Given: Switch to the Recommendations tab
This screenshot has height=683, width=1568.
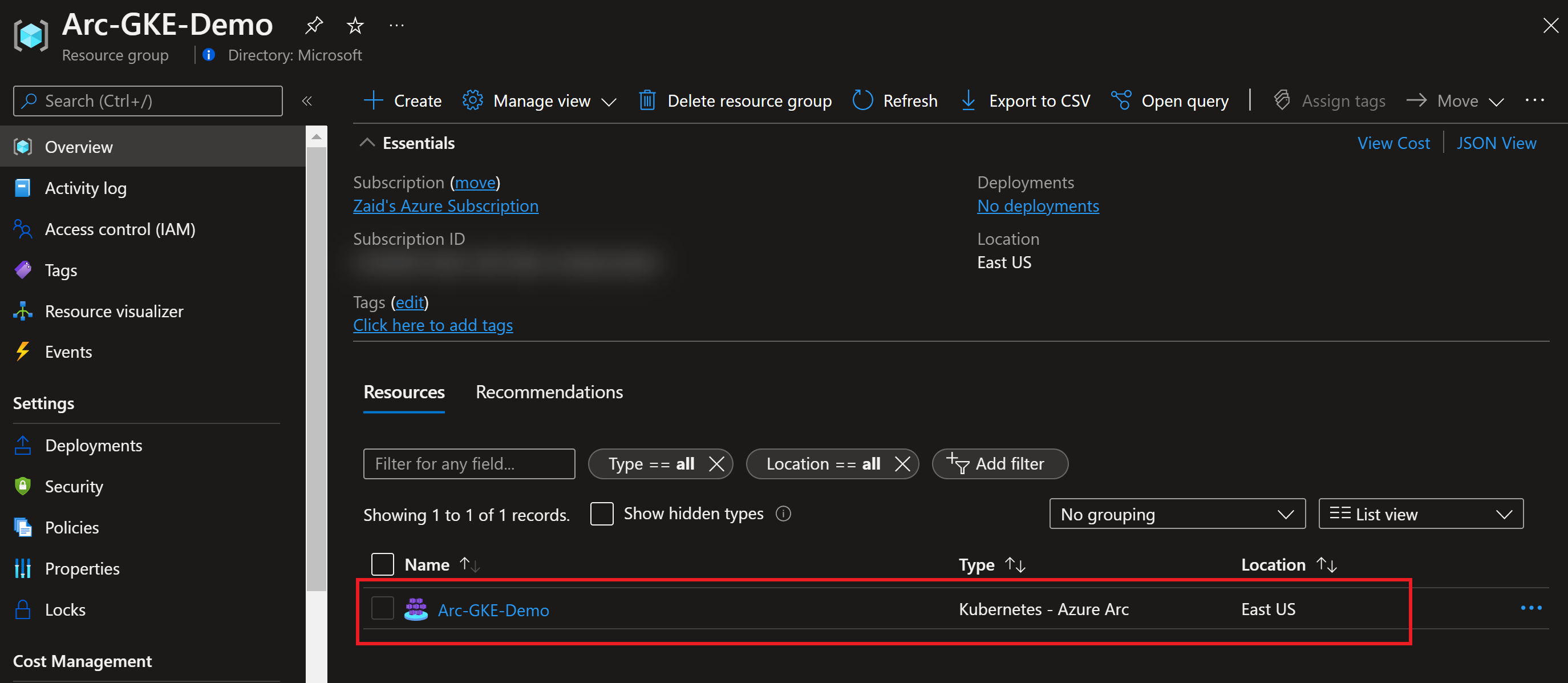Looking at the screenshot, I should [549, 392].
